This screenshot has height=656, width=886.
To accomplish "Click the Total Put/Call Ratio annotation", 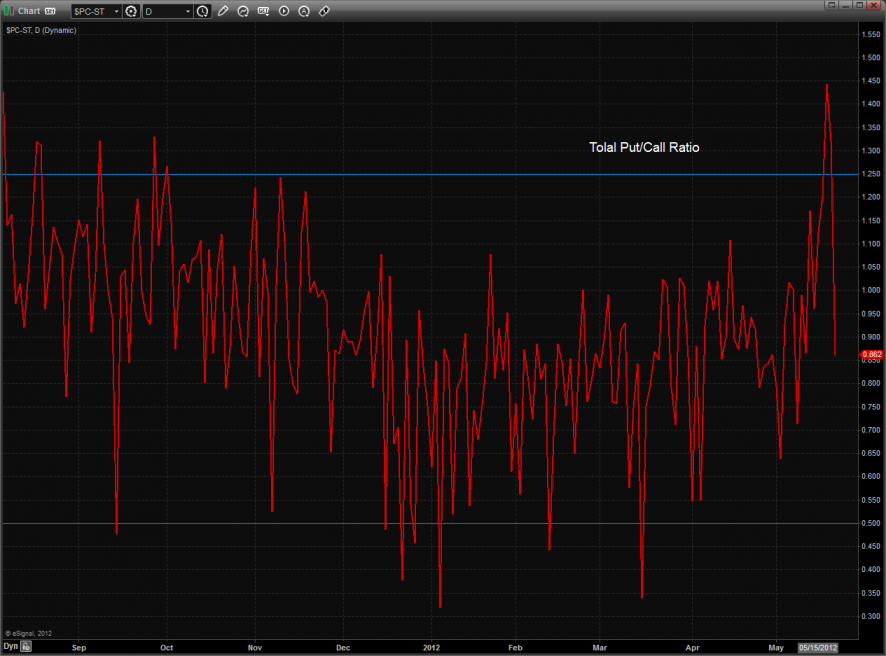I will (644, 147).
